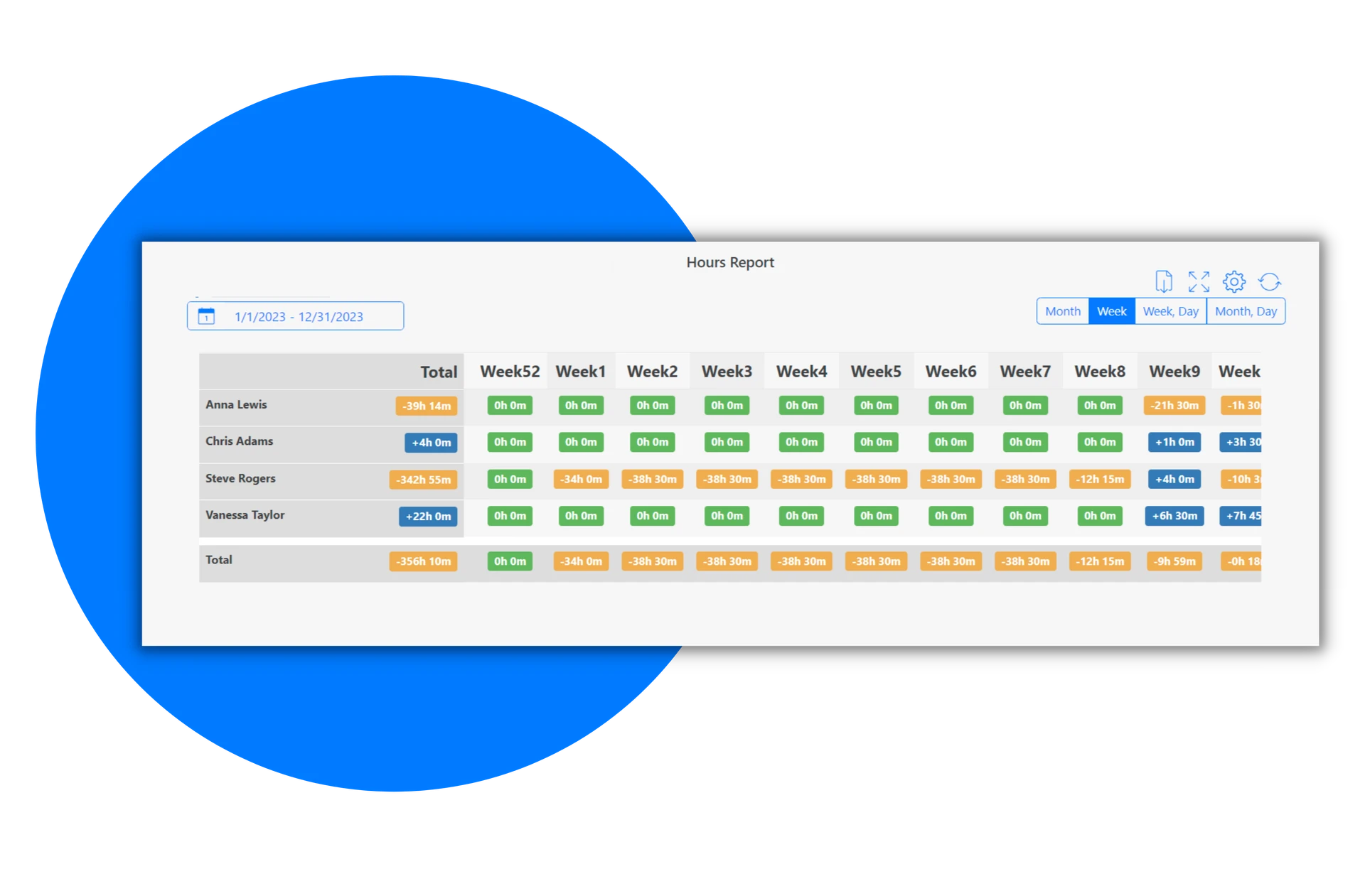Open the calendar date picker icon
Image resolution: width=1365 pixels, height=896 pixels.
coord(206,316)
